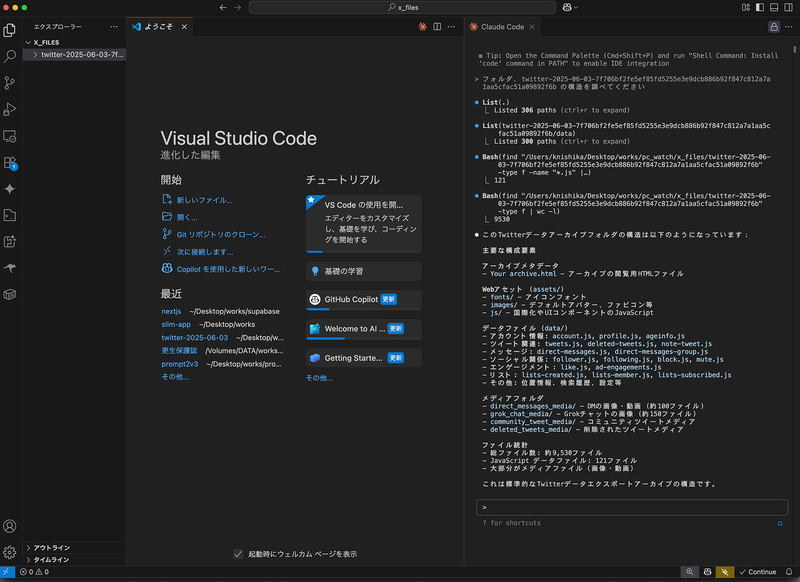
Task: Open the Getting Started tutorial
Action: point(364,358)
